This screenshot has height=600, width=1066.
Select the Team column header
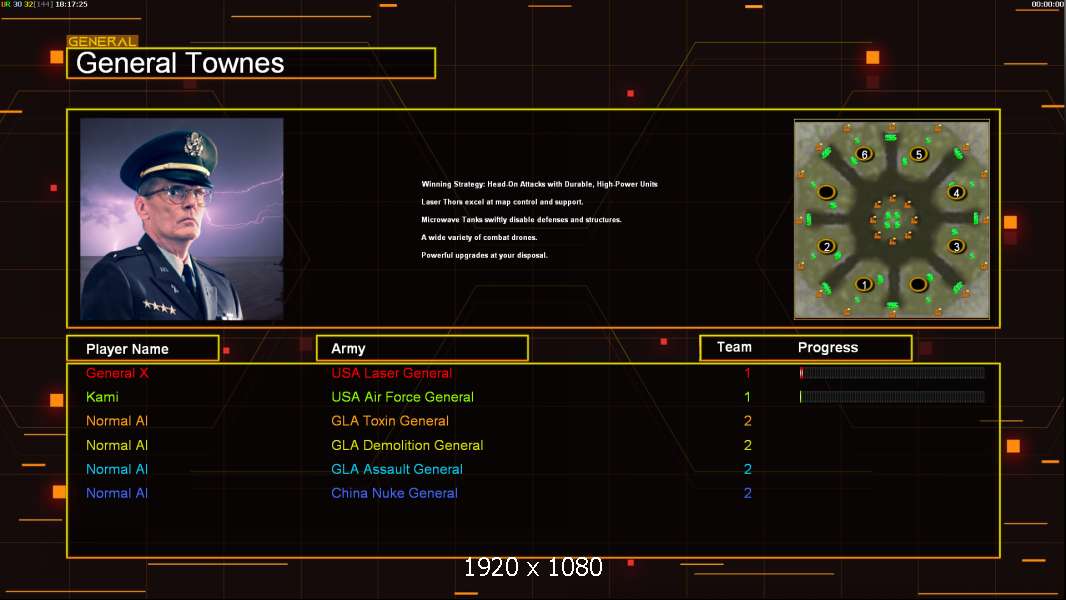734,347
